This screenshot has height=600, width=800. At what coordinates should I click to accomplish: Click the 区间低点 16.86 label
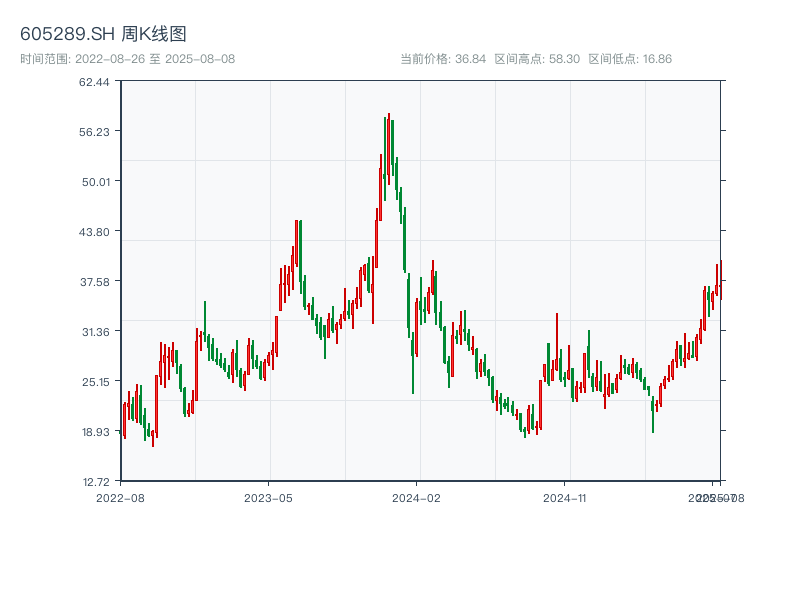point(630,59)
